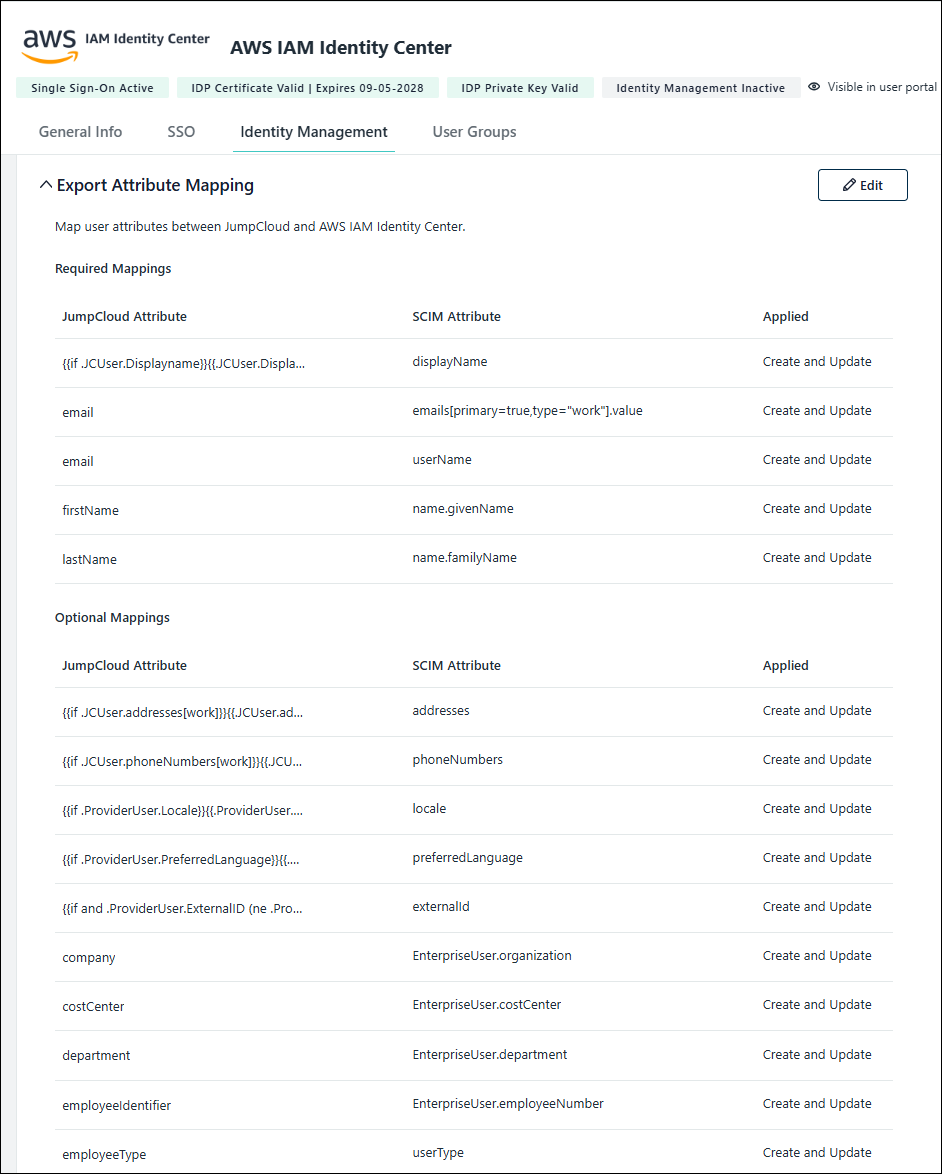Click the AWS IAM Identity Center logo

115,45
